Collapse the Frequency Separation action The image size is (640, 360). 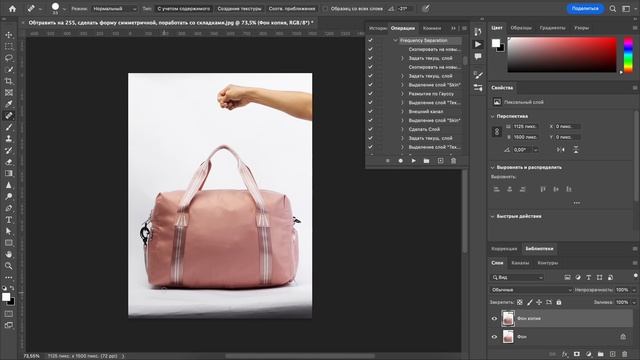[395, 40]
